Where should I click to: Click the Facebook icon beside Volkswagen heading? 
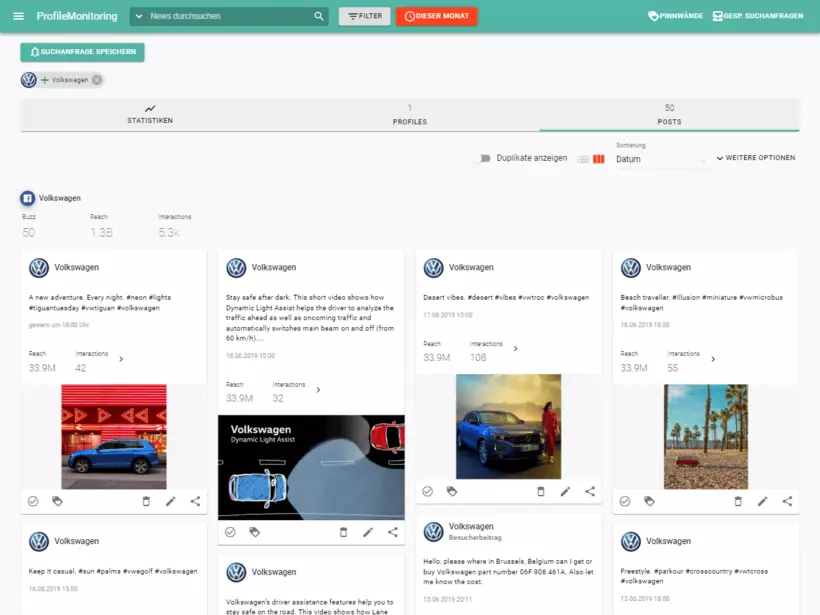pyautogui.click(x=28, y=198)
